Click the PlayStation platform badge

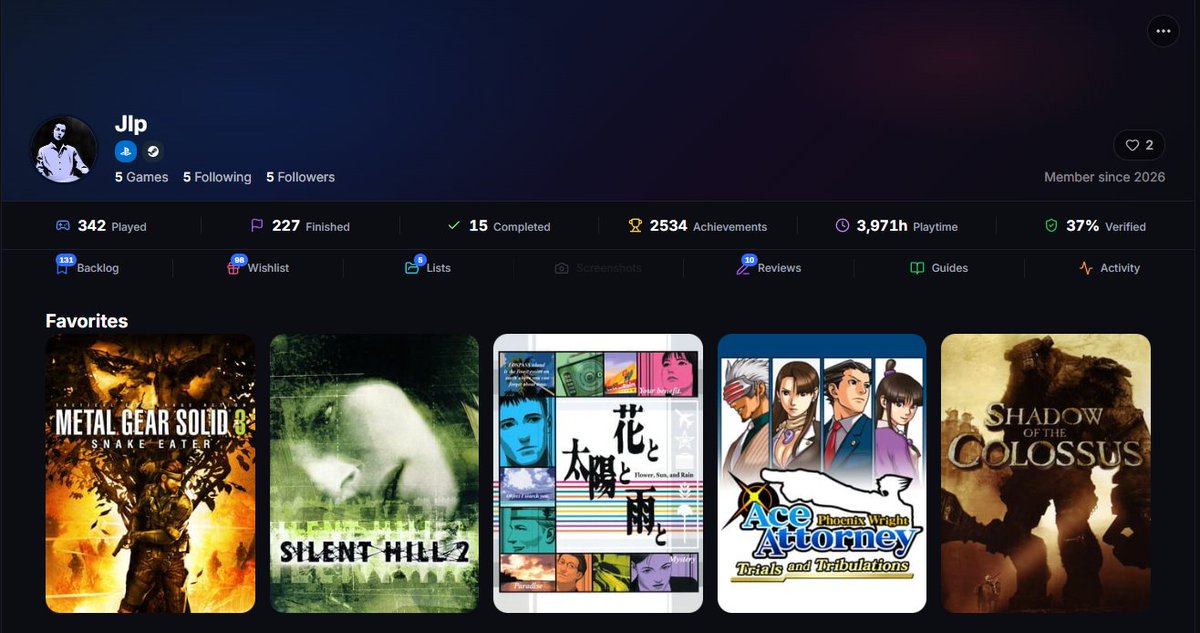tap(125, 151)
